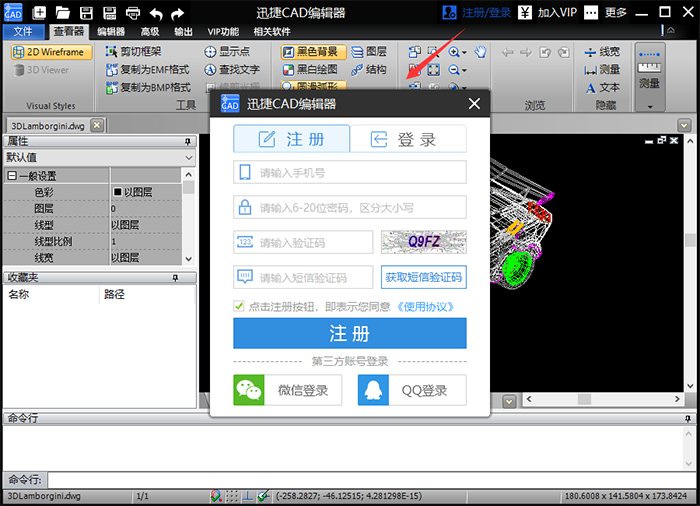This screenshot has width=700, height=506.
Task: Open the 文件 menu
Action: click(x=23, y=31)
